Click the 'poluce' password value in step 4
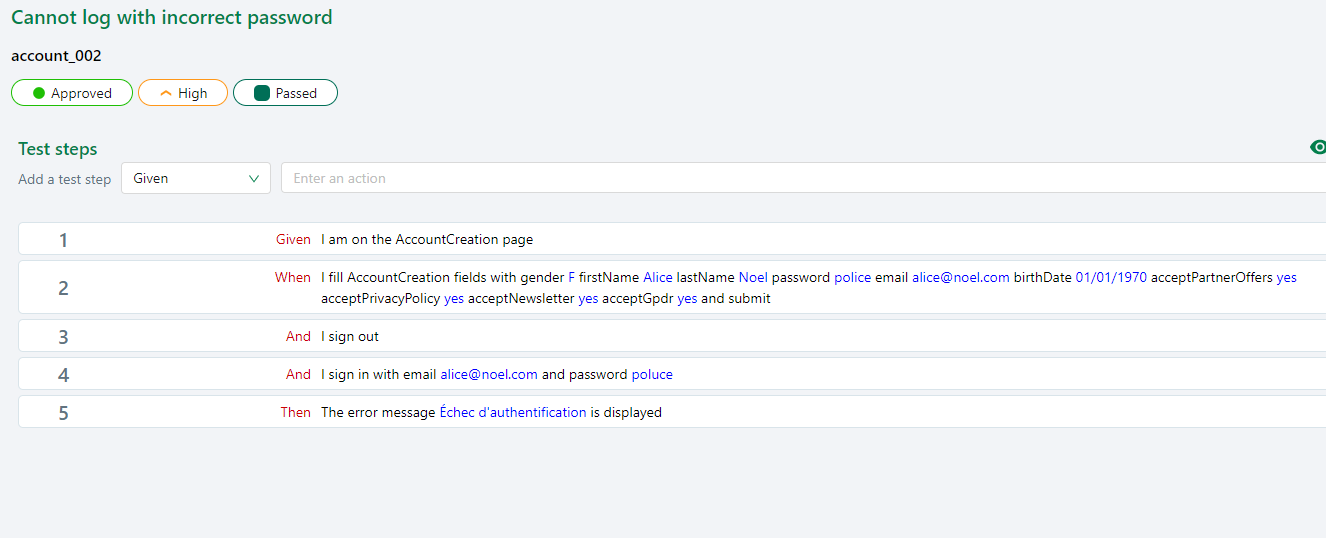This screenshot has height=538, width=1326. (x=652, y=374)
